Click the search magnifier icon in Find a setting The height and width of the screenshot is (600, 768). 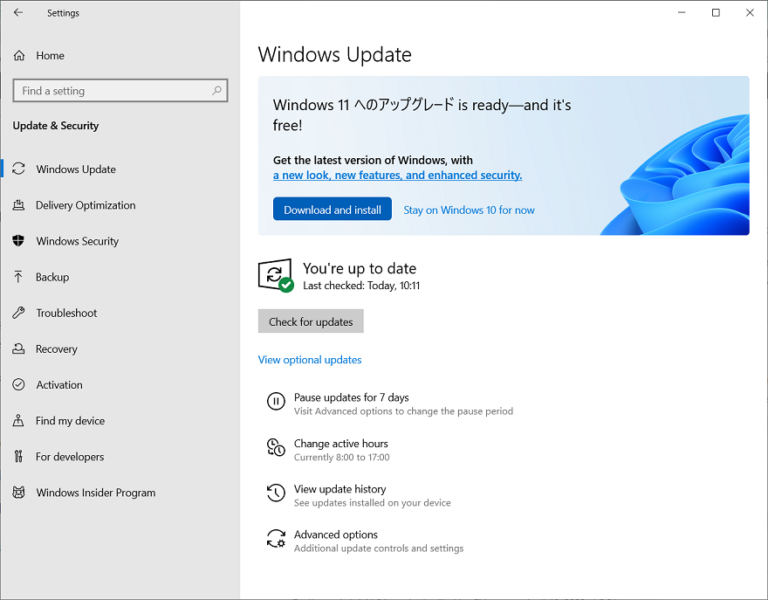216,91
